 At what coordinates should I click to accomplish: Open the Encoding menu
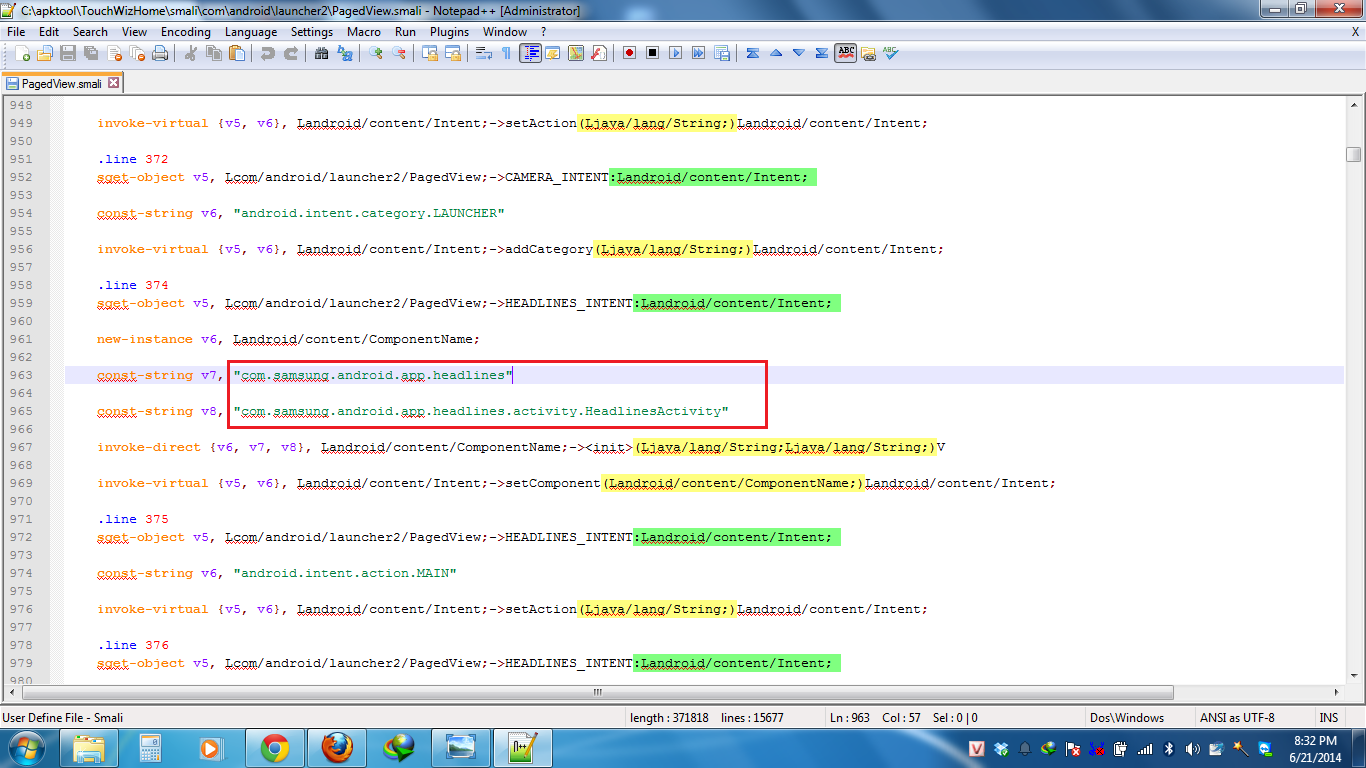coord(186,31)
